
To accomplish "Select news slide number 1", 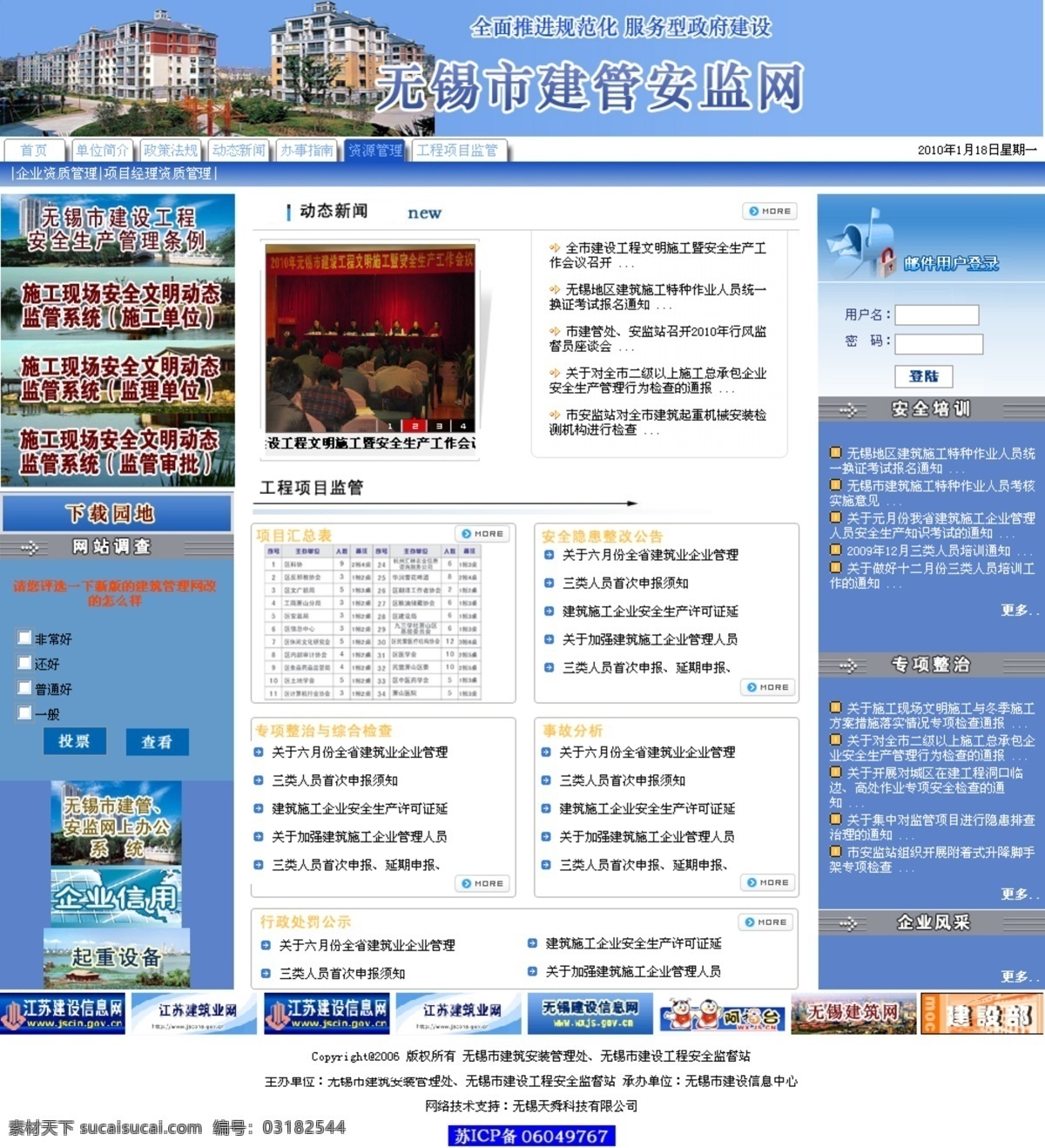I will [x=390, y=426].
